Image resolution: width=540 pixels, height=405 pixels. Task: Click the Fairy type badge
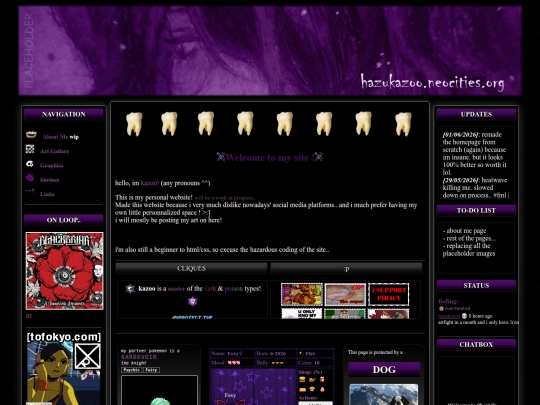pos(151,370)
